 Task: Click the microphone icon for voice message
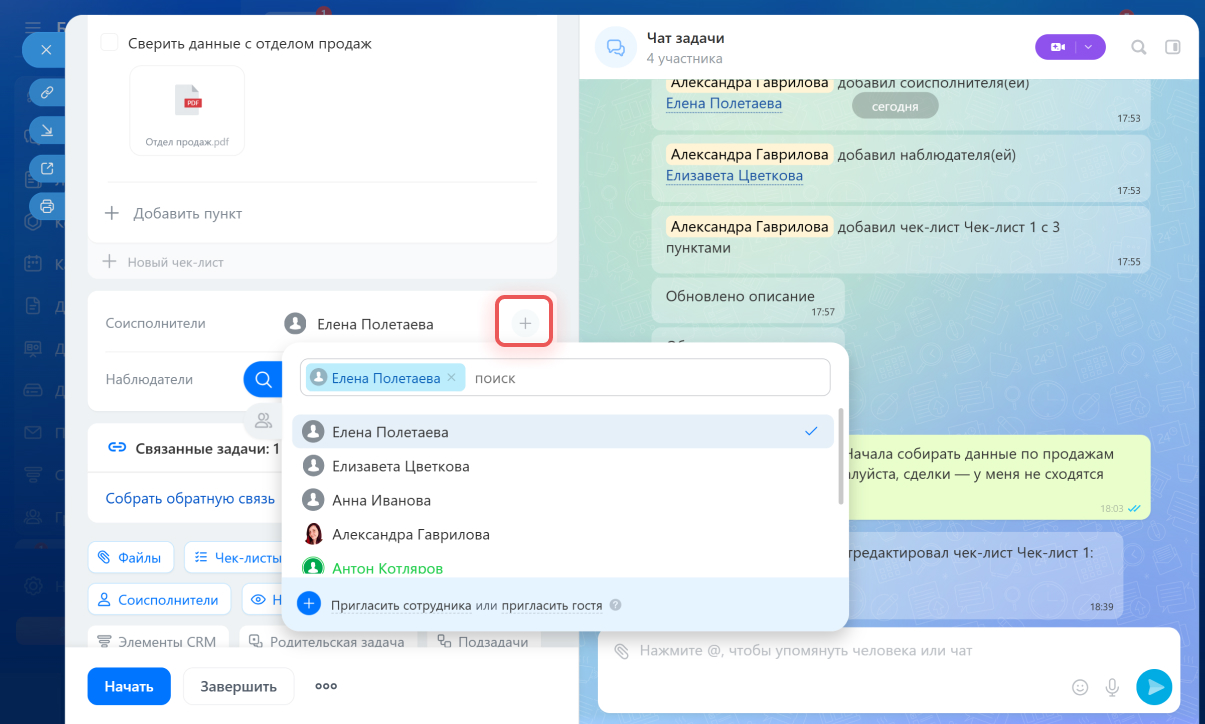1112,687
